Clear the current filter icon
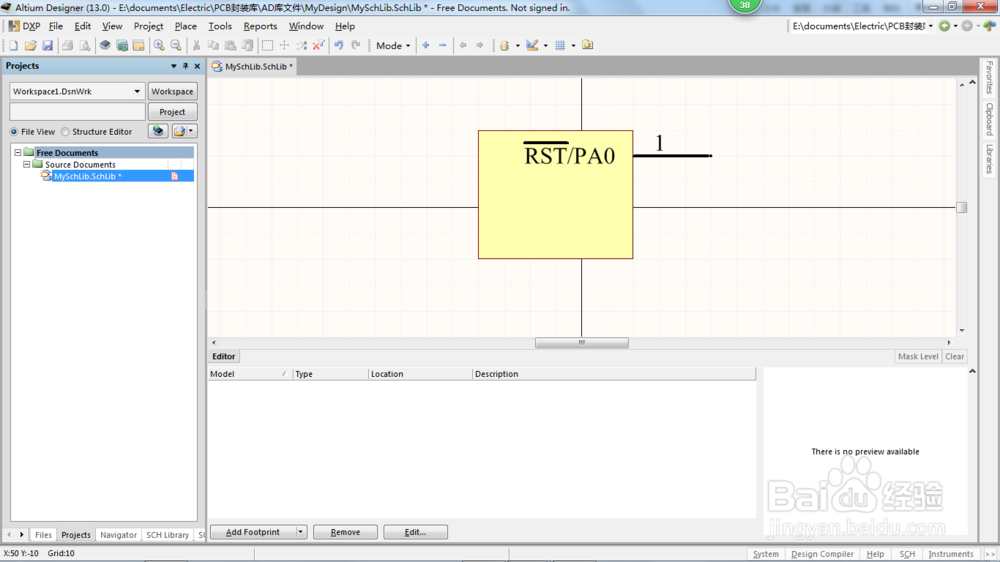The image size is (1000, 562). (318, 45)
